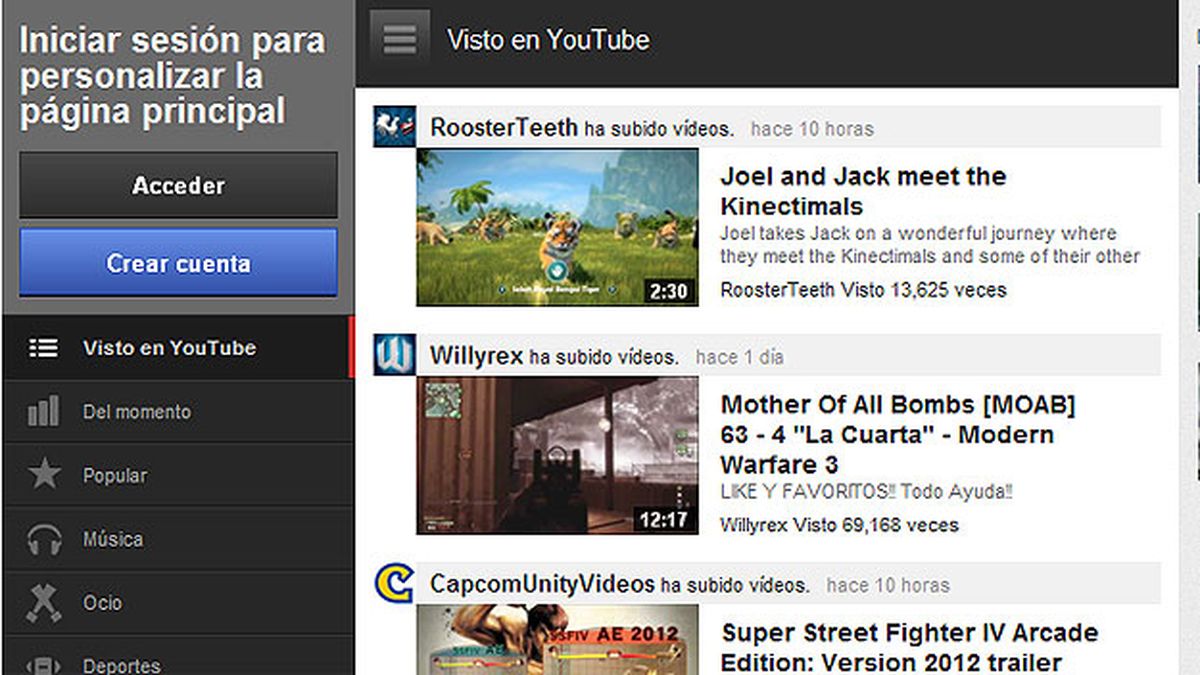Click the 'hace 1 día' timestamp
This screenshot has width=1200, height=675.
click(740, 357)
